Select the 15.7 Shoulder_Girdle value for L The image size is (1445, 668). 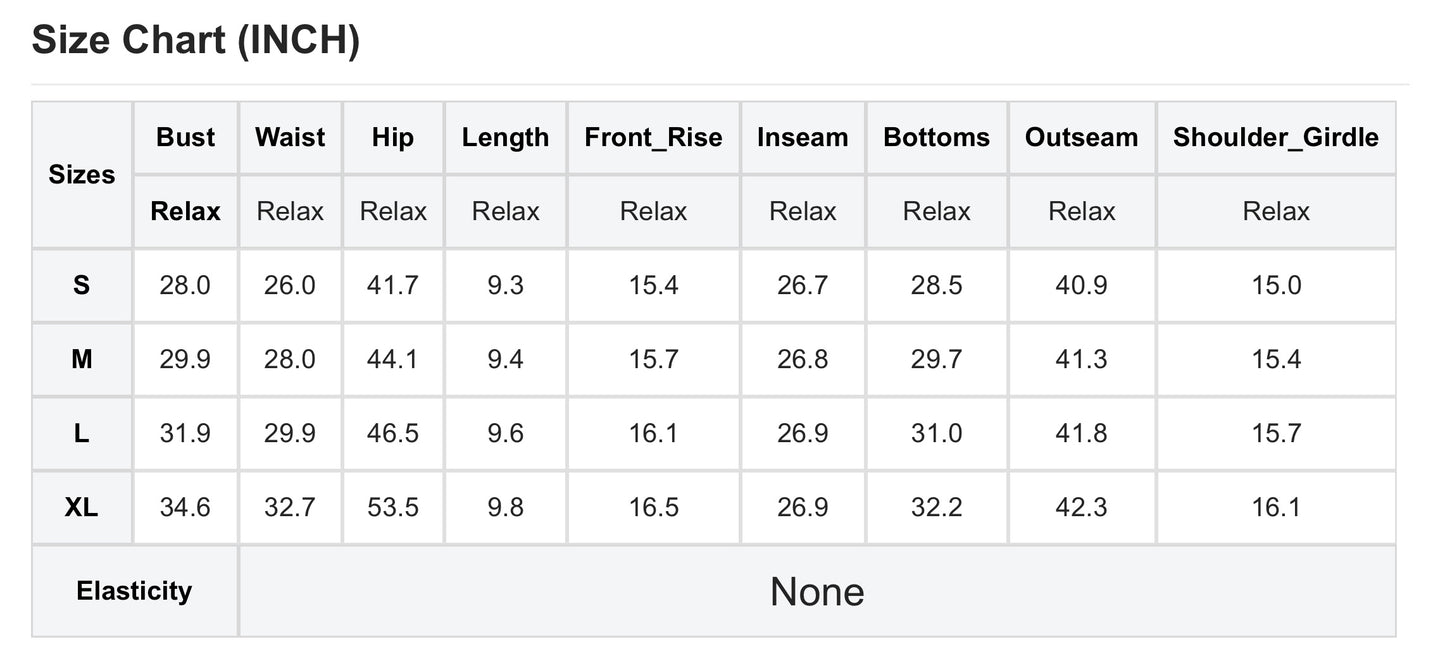click(x=1276, y=434)
